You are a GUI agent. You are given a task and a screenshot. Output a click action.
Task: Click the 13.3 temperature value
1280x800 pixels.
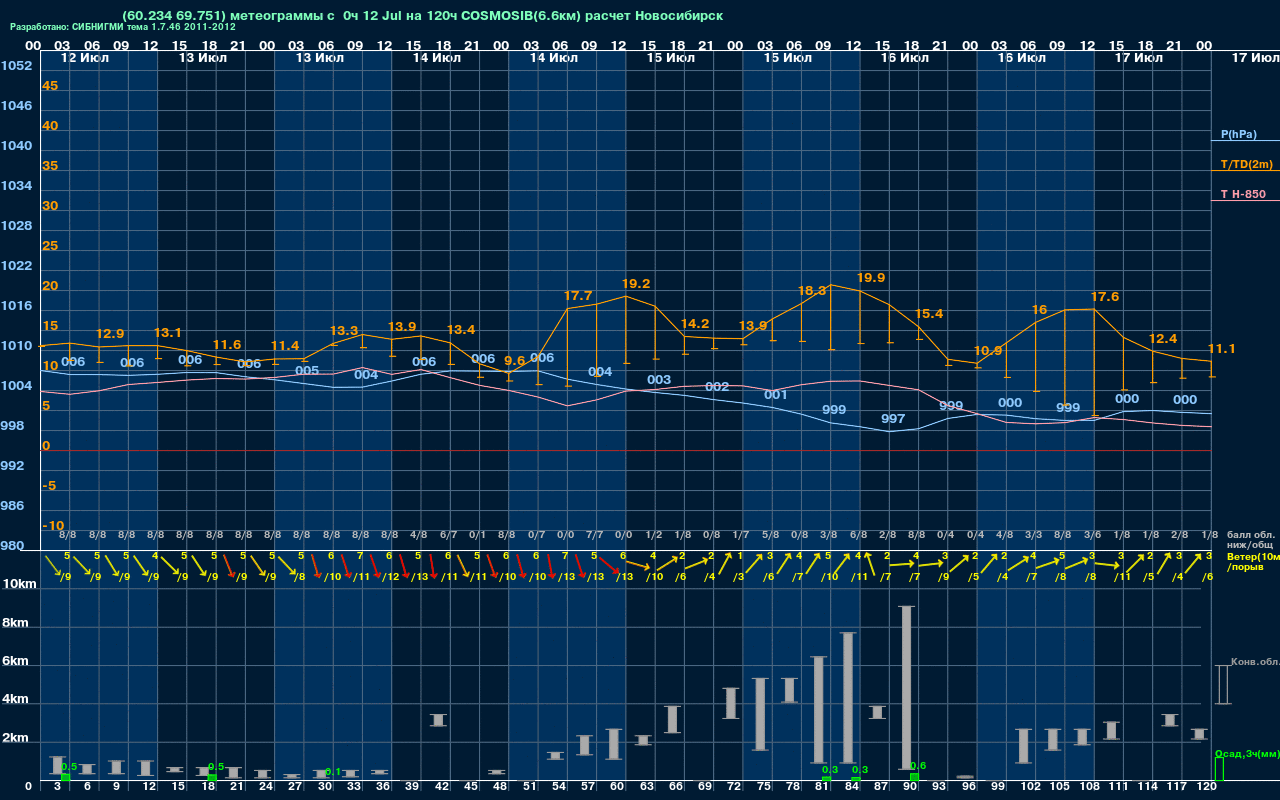(344, 331)
